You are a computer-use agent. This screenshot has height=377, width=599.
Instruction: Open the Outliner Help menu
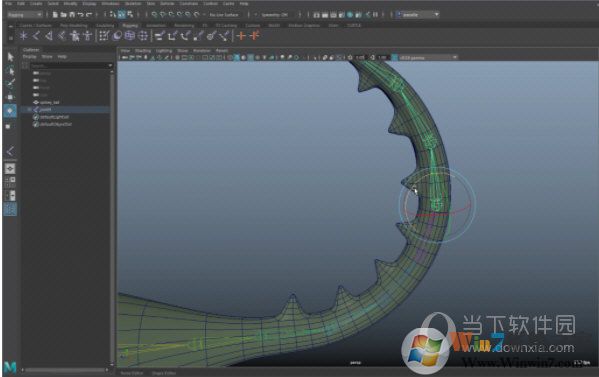pyautogui.click(x=62, y=57)
